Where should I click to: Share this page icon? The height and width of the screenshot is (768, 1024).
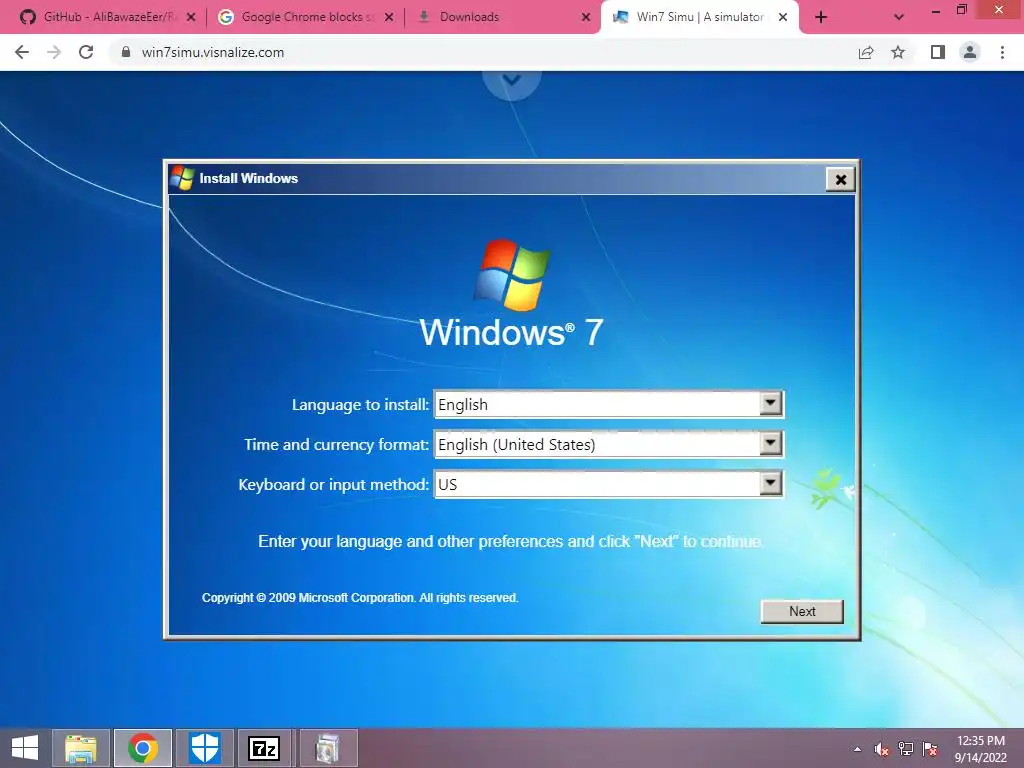point(866,52)
